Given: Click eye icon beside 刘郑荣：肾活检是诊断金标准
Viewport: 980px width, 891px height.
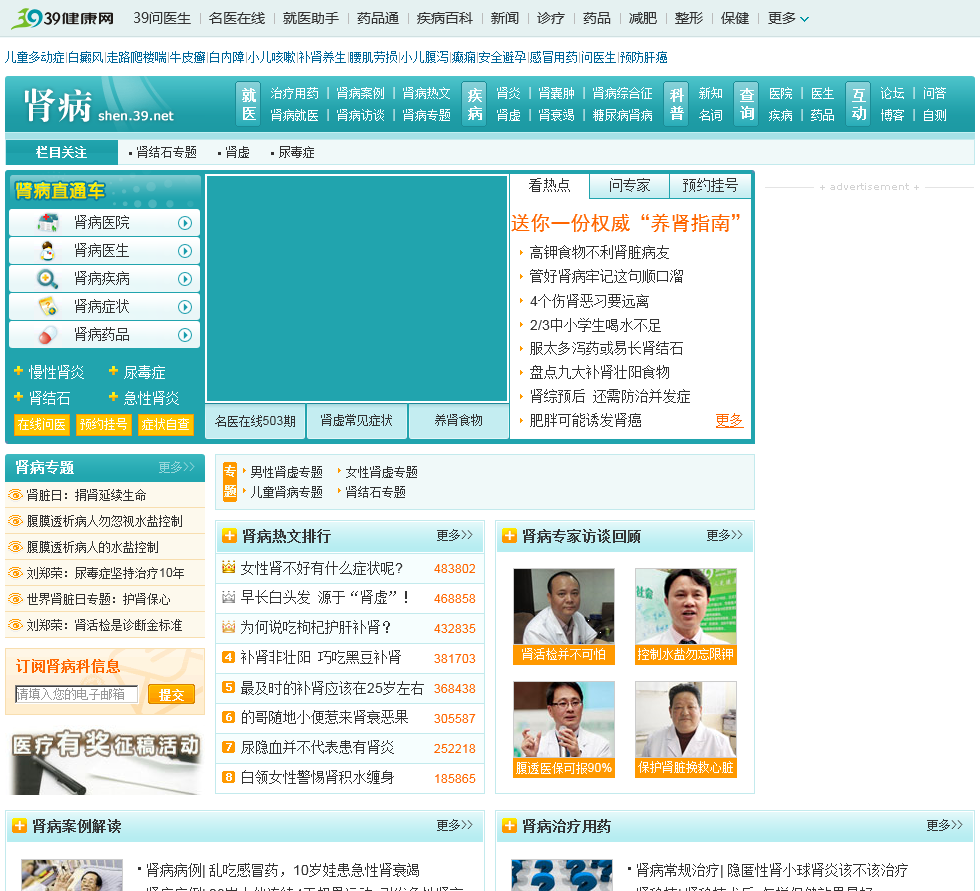Looking at the screenshot, I should [x=15, y=625].
